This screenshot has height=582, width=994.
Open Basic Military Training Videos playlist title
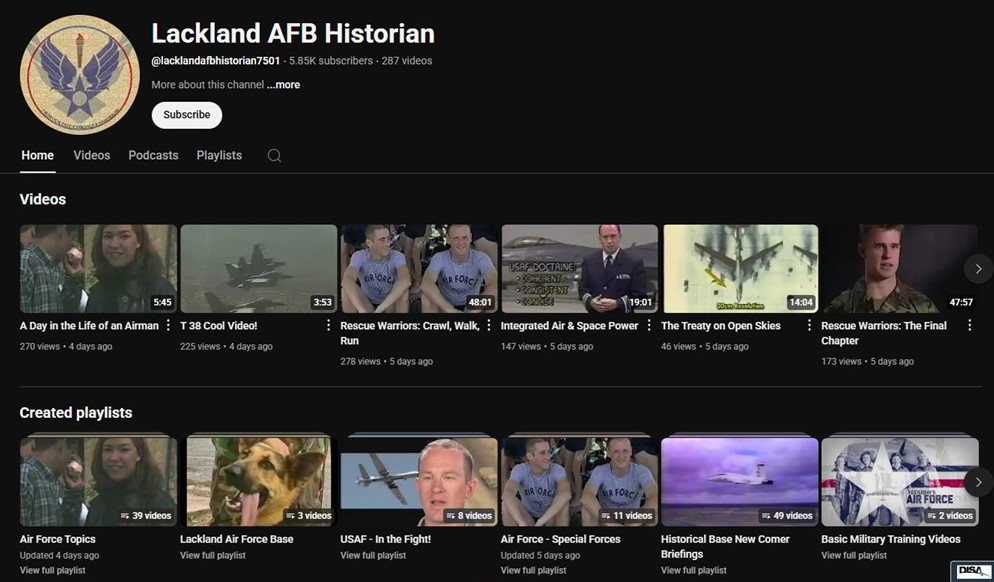click(891, 540)
